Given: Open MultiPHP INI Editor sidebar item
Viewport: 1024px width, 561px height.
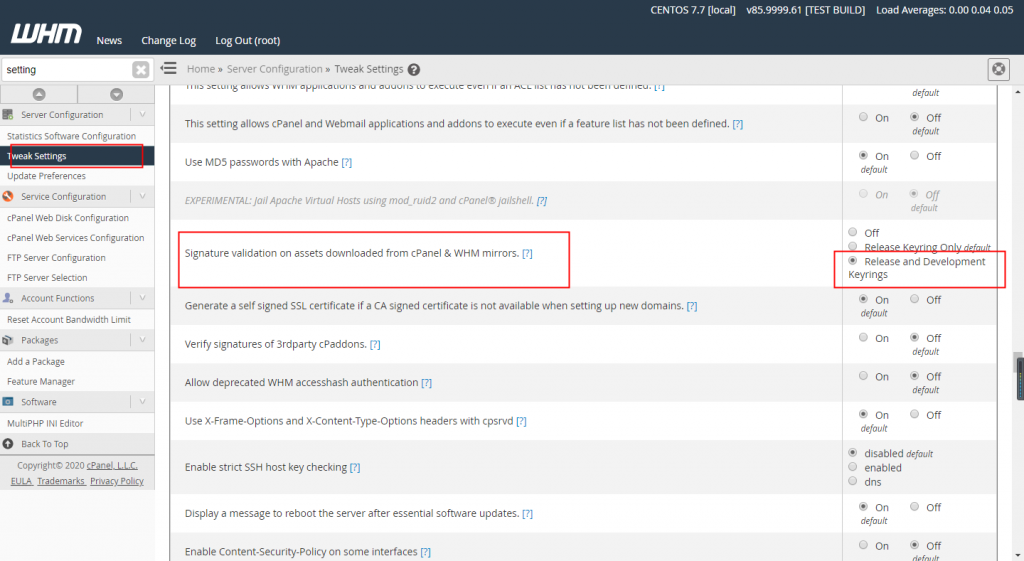Looking at the screenshot, I should (x=45, y=424).
